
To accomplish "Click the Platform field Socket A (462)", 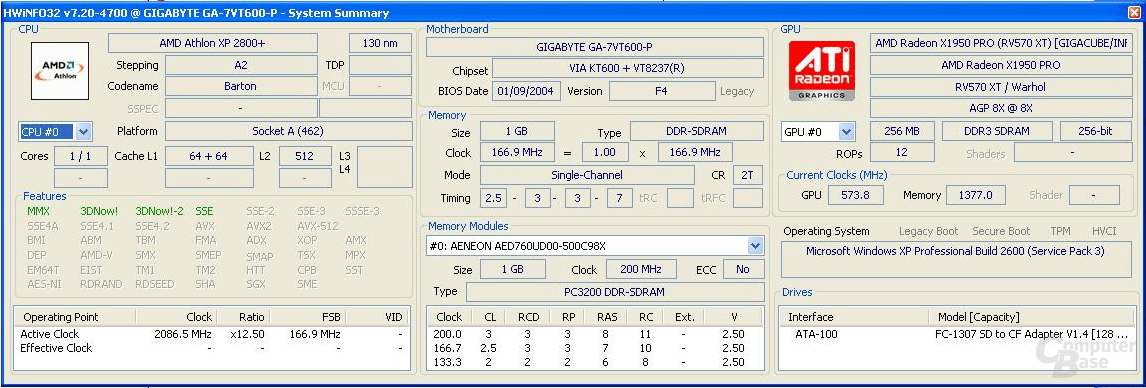I will 288,132.
